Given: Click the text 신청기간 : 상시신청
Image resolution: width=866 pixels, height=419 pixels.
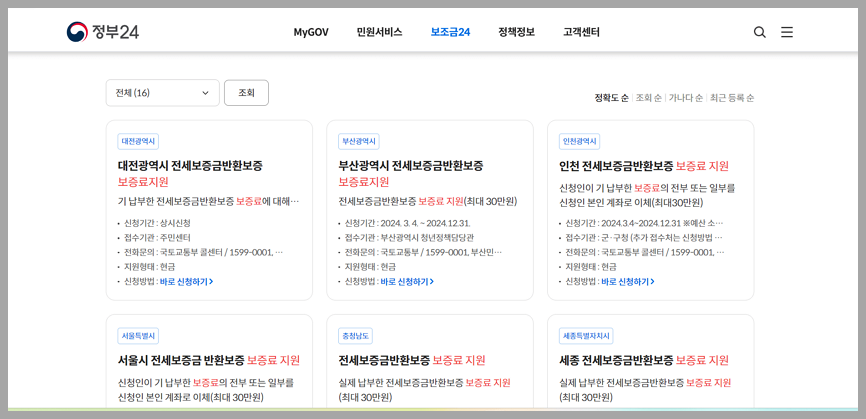Looking at the screenshot, I should pyautogui.click(x=157, y=224).
